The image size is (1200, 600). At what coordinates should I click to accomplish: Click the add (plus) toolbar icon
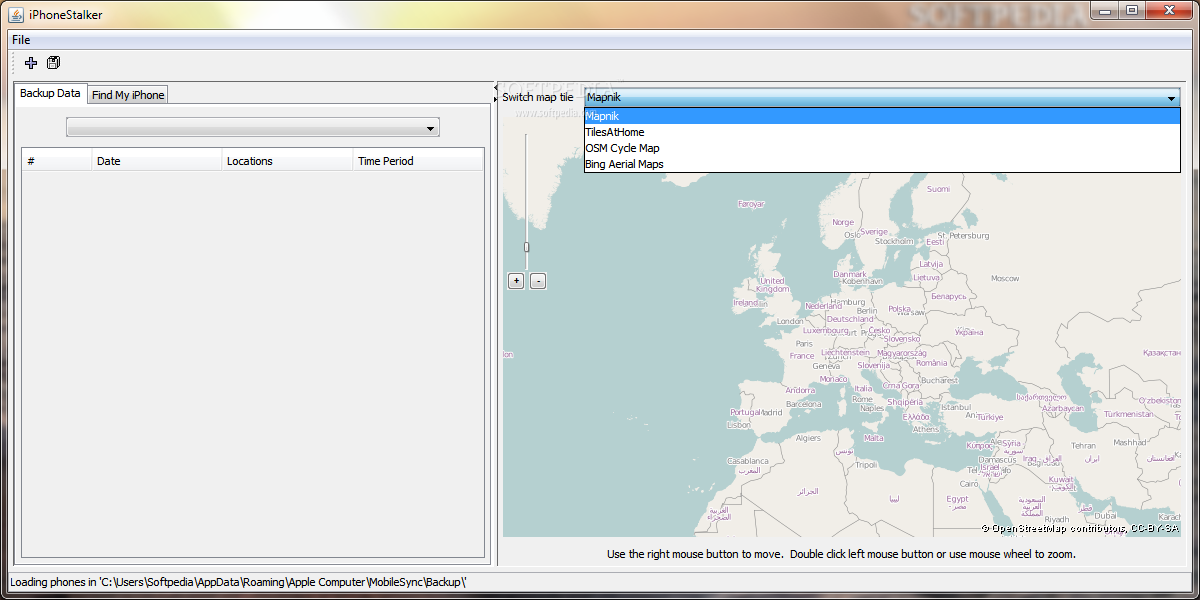coord(31,63)
